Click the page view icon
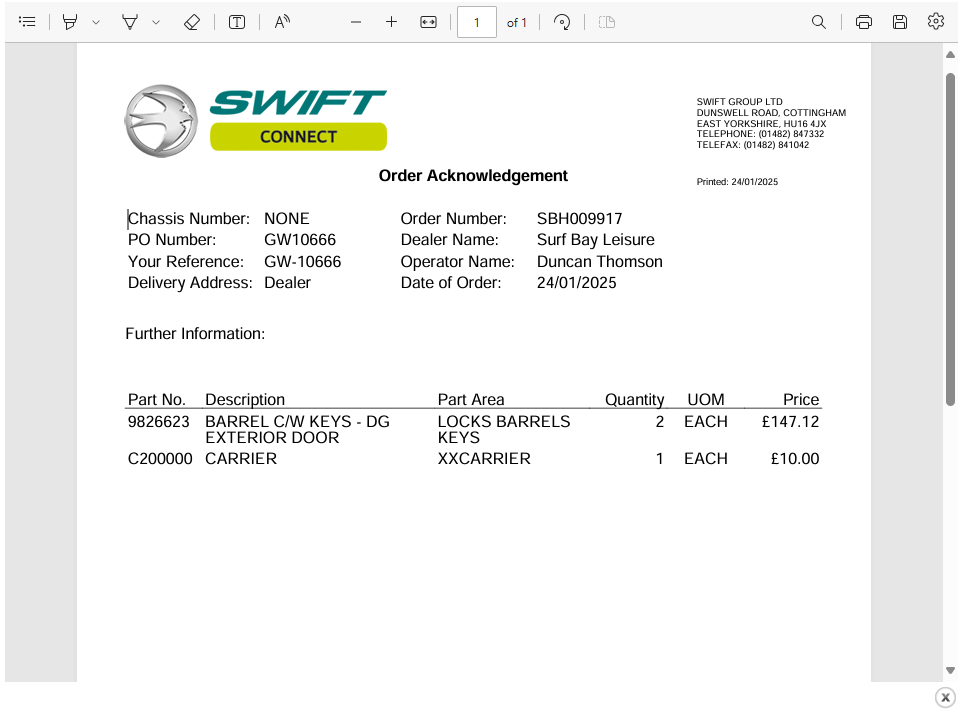Viewport: 962px width, 709px height. (x=607, y=22)
